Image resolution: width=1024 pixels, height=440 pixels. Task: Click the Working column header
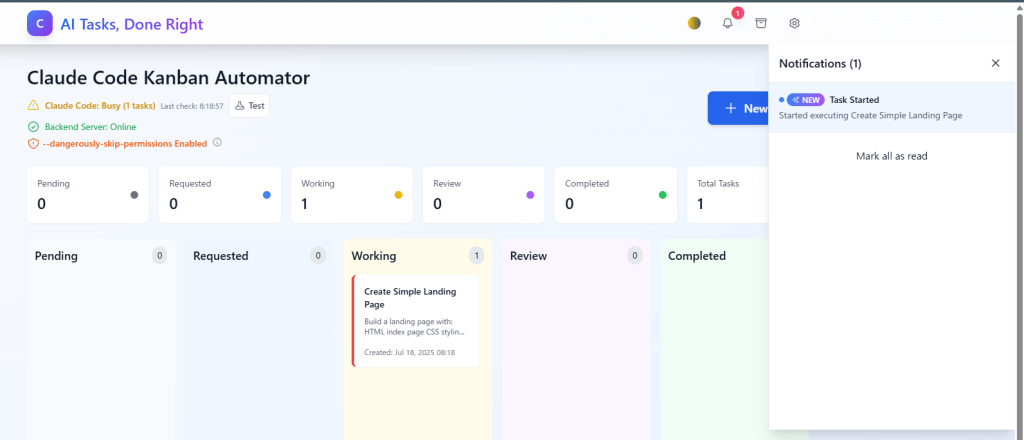pyautogui.click(x=374, y=256)
